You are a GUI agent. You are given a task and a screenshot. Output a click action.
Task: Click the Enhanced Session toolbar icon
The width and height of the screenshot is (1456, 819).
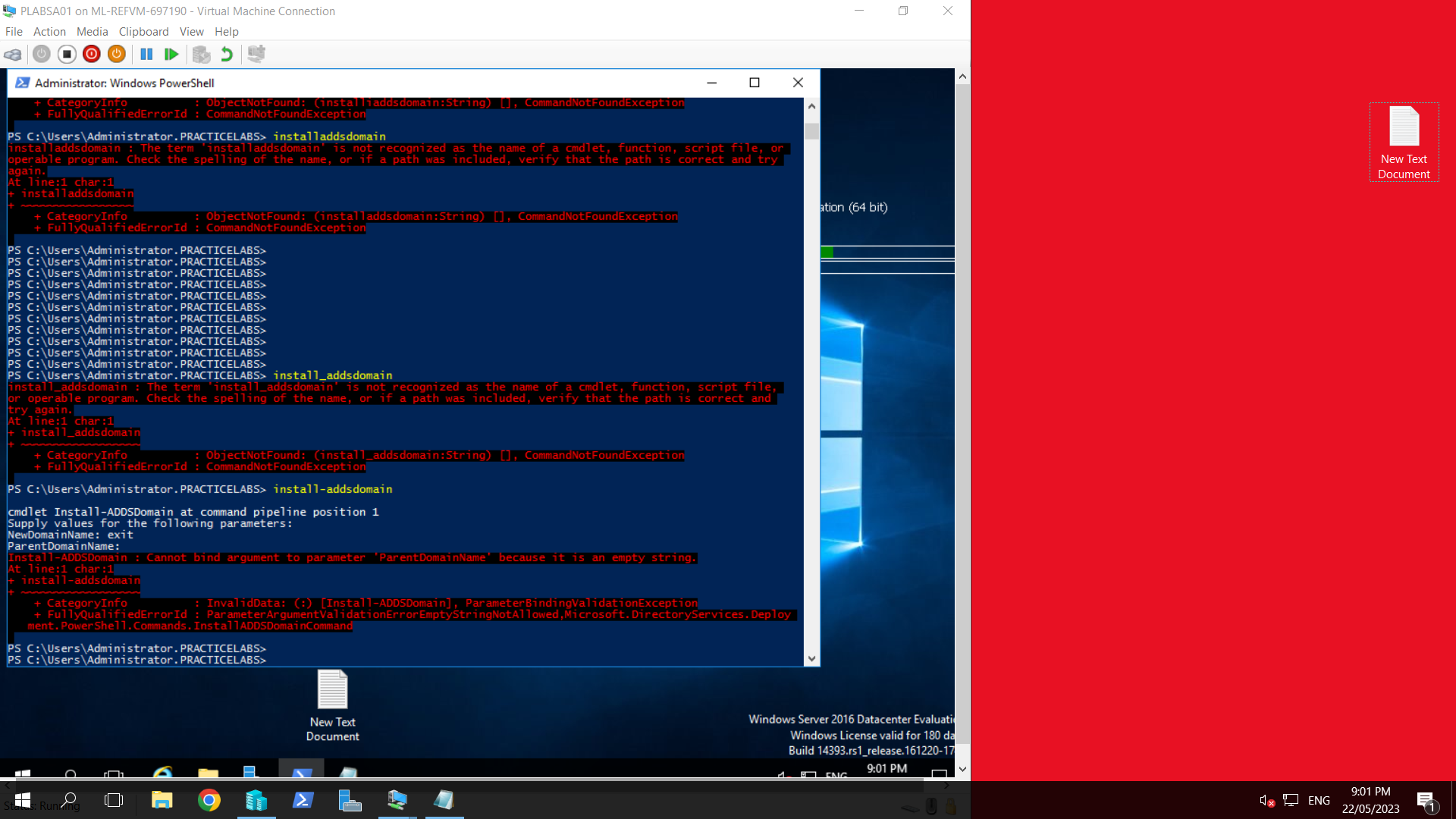[x=256, y=55]
